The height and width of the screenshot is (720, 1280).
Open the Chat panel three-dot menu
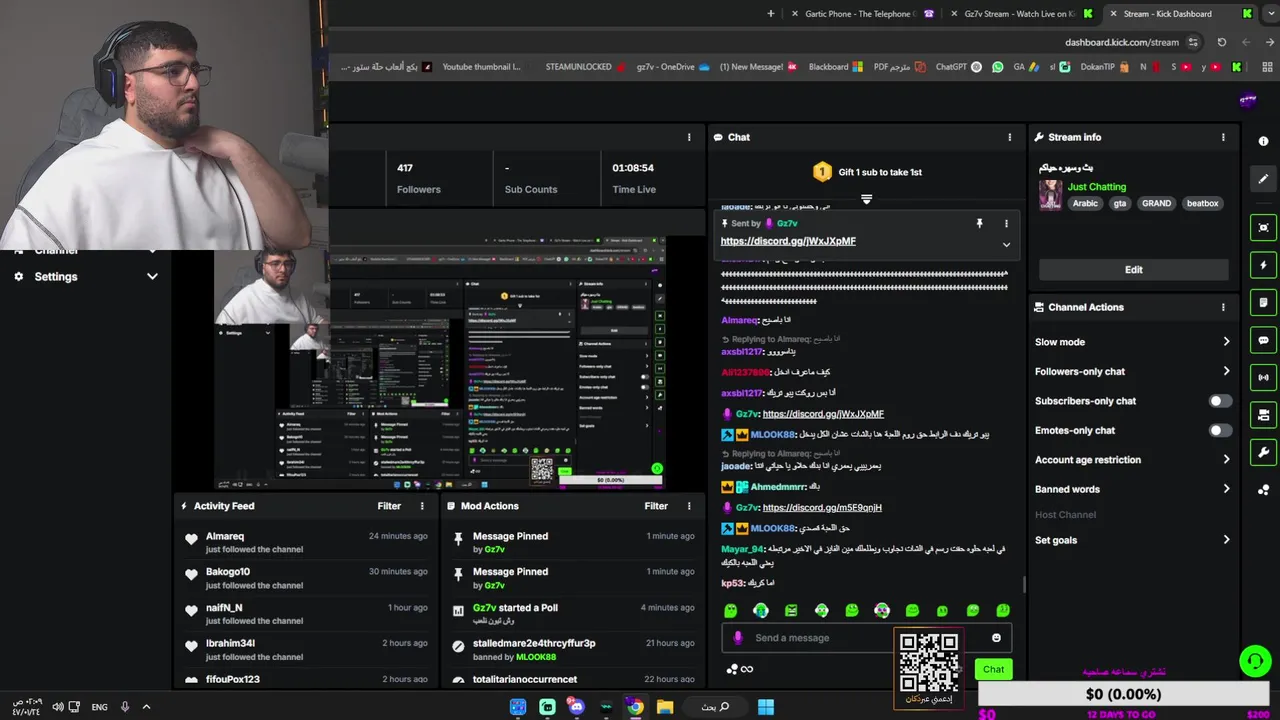[x=1009, y=137]
